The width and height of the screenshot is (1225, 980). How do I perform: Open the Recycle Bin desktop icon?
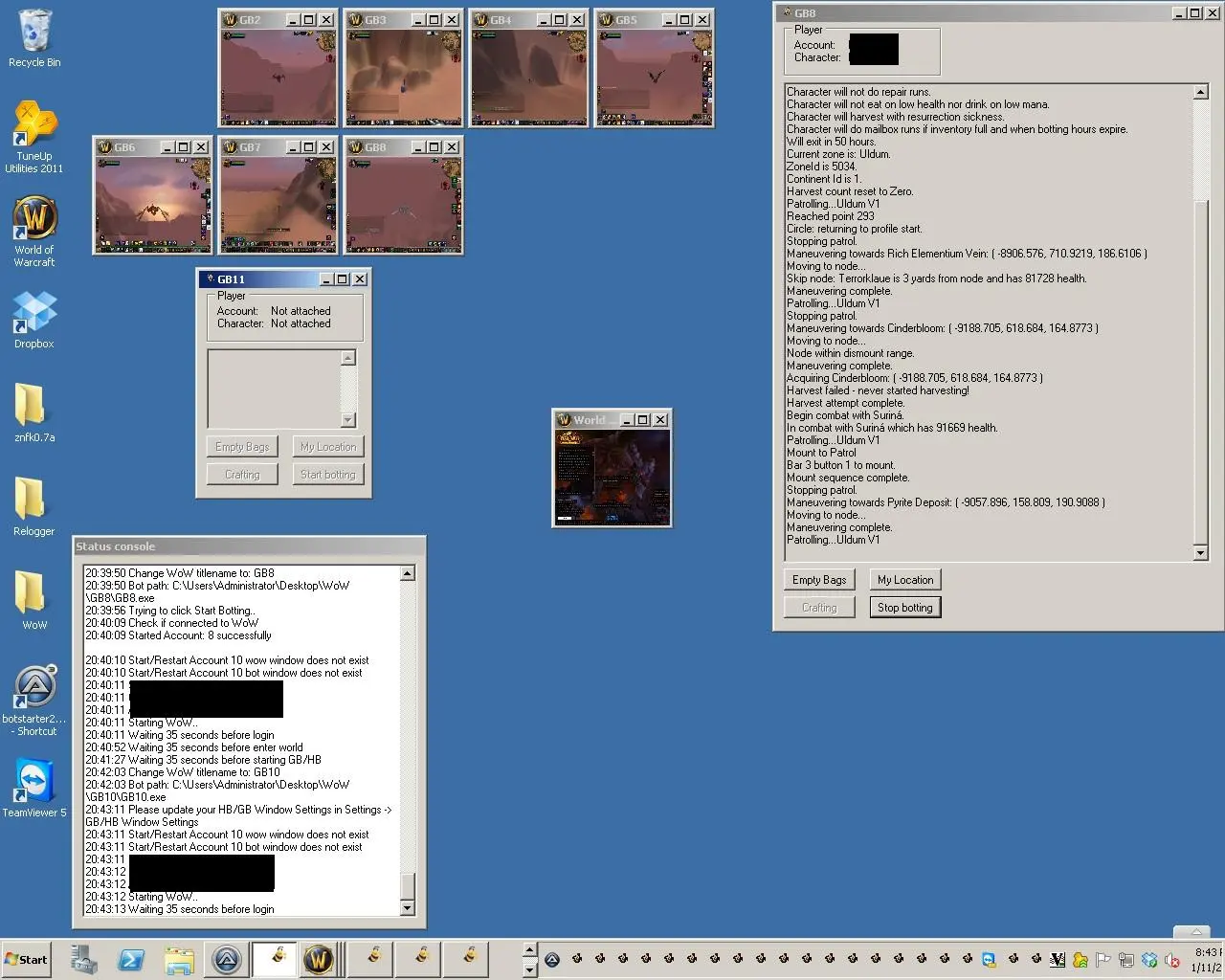pos(34,32)
